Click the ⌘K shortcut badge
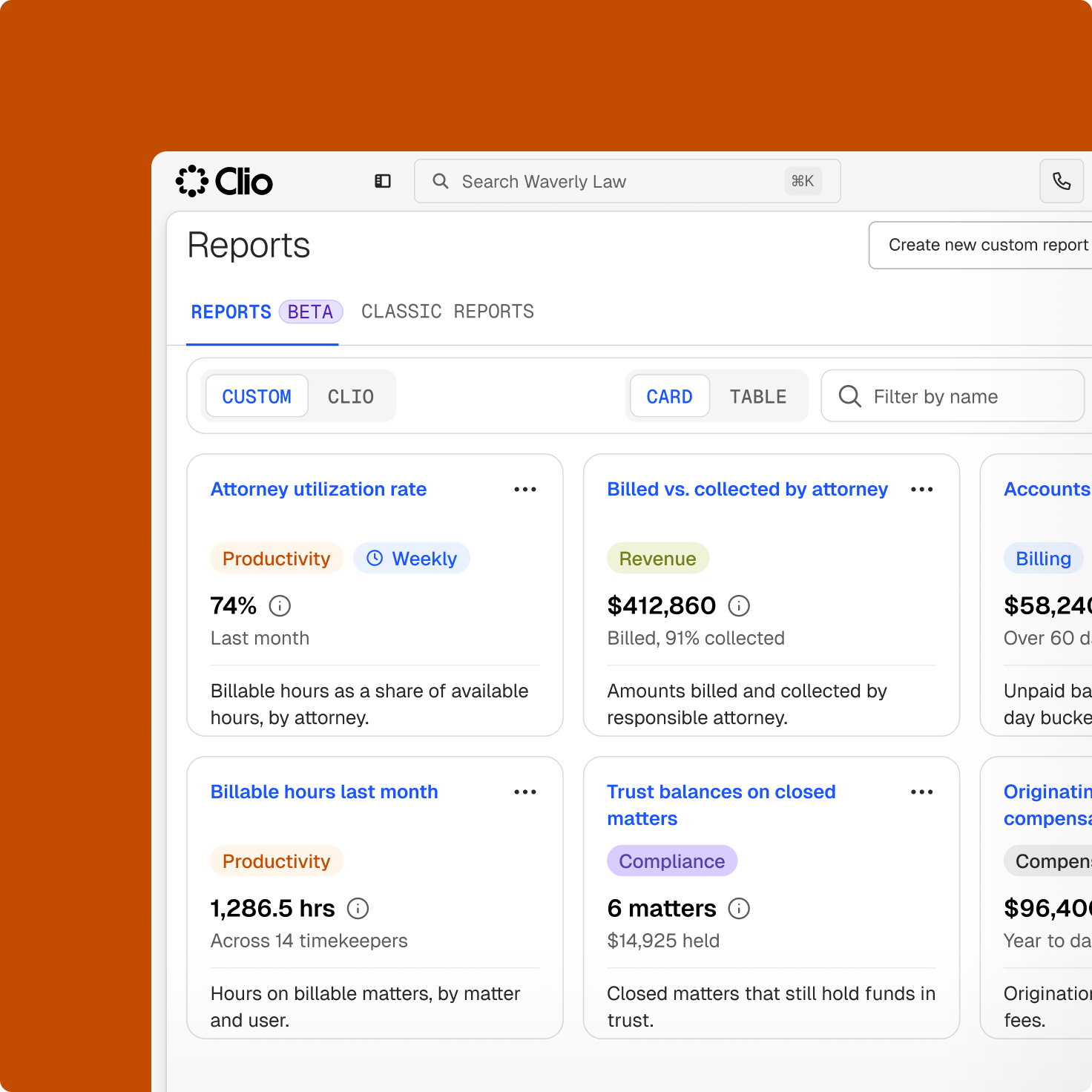Viewport: 1092px width, 1092px height. [803, 181]
